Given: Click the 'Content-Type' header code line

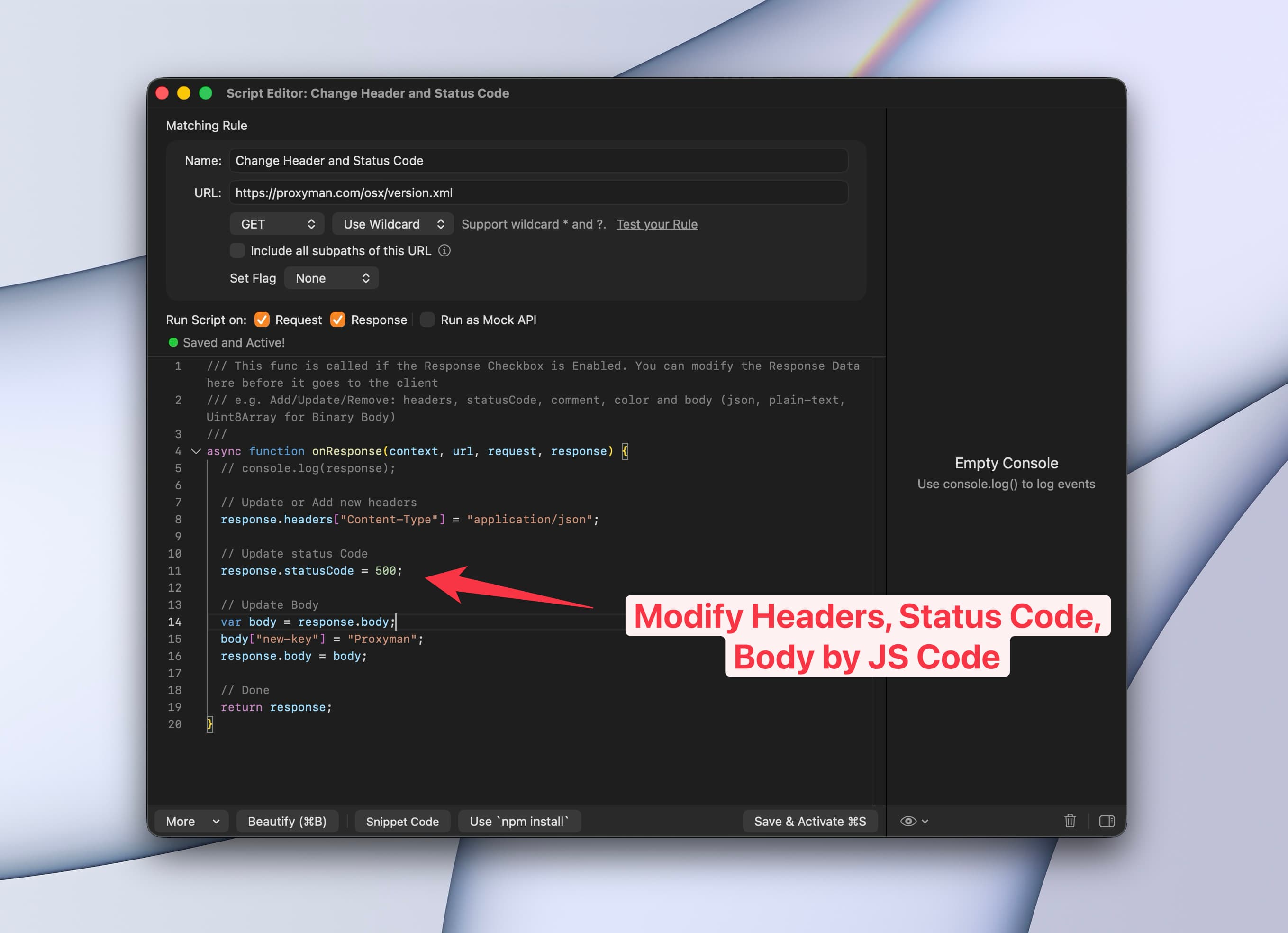Looking at the screenshot, I should pos(409,519).
